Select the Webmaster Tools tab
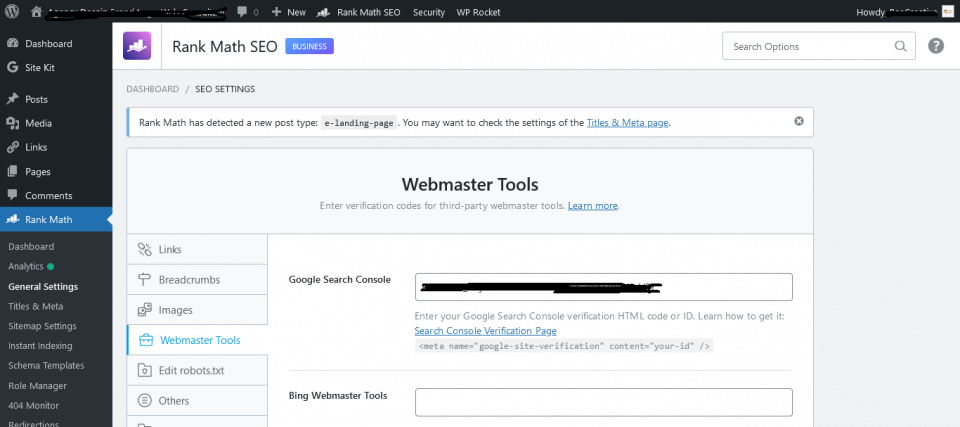The image size is (960, 427). point(197,340)
